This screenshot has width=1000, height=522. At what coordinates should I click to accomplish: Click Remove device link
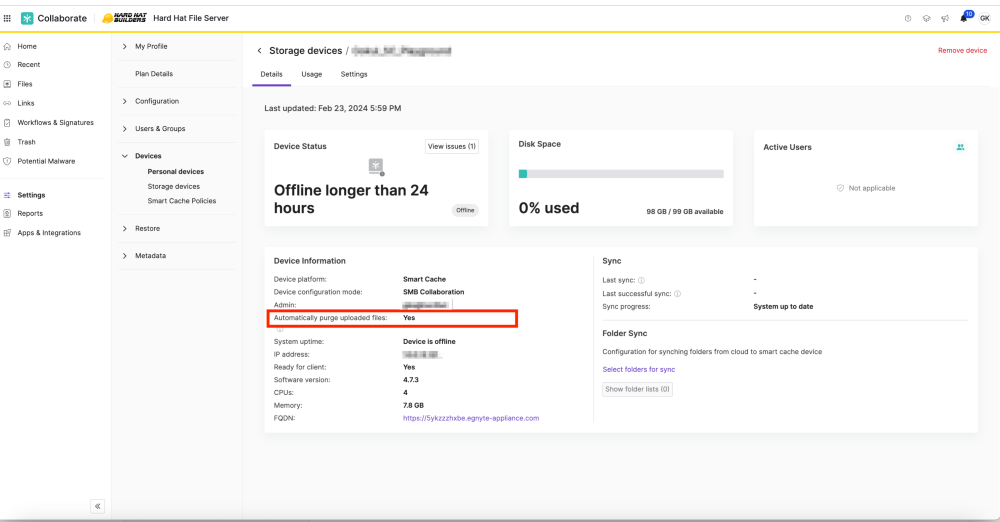point(962,50)
